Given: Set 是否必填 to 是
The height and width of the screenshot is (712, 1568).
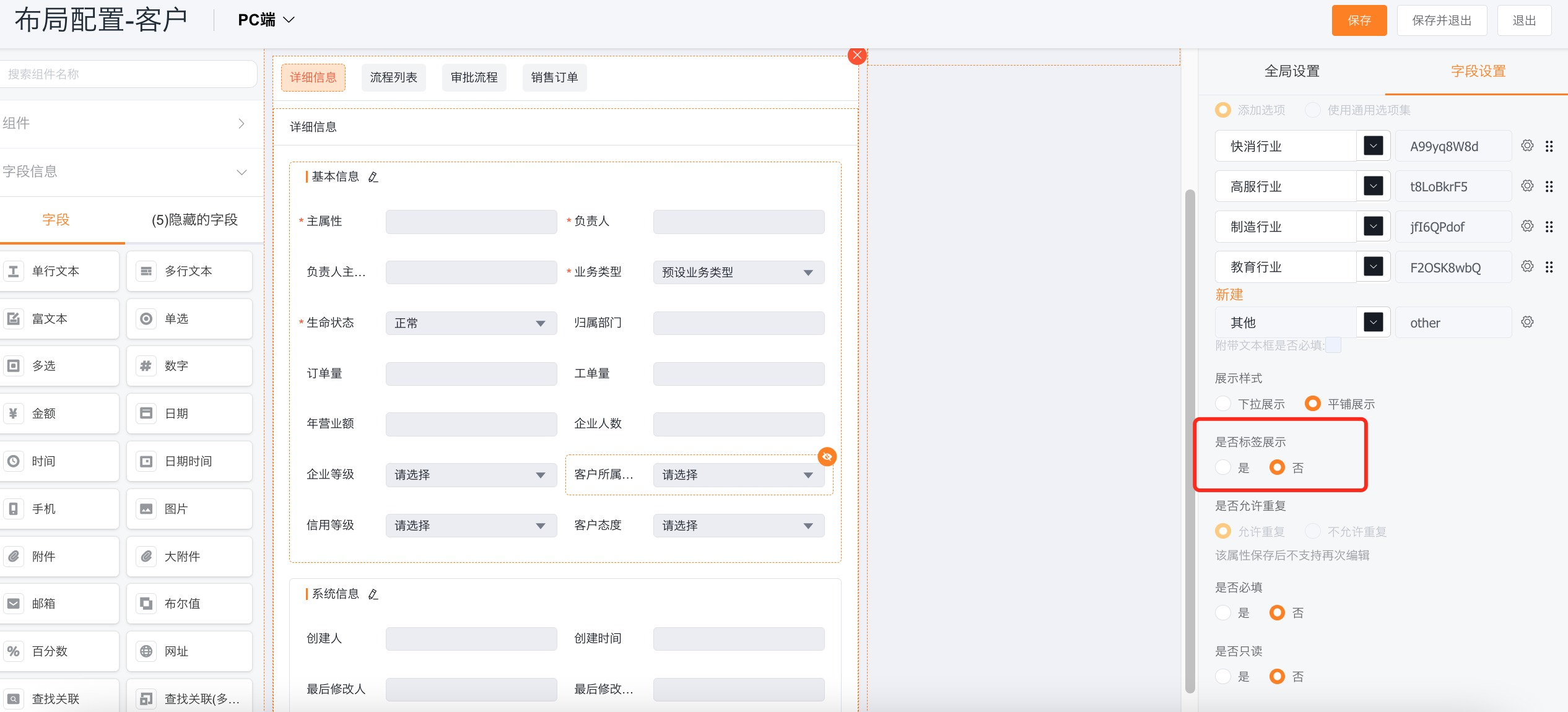Looking at the screenshot, I should [1223, 612].
